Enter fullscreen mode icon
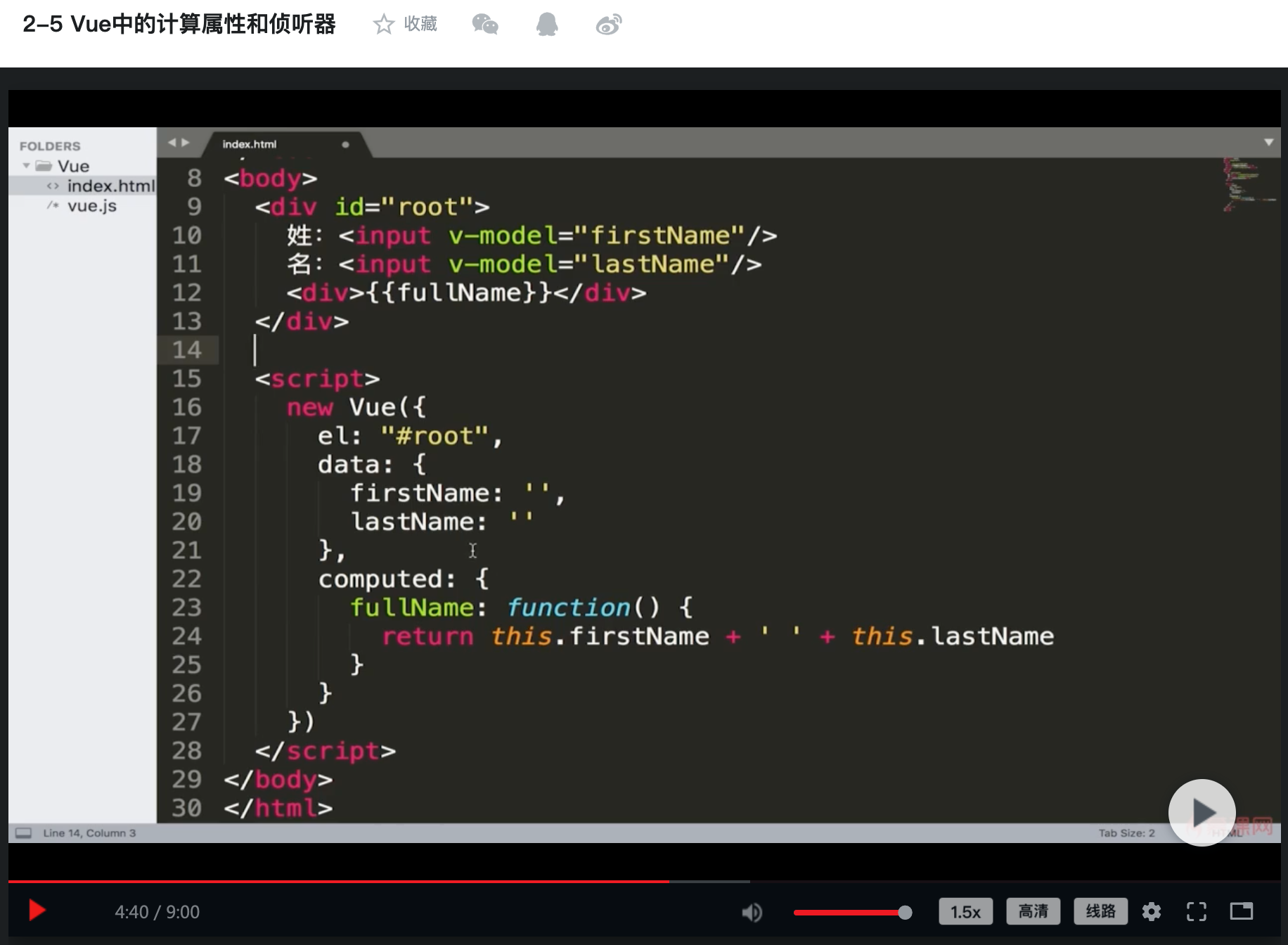 [x=1197, y=912]
